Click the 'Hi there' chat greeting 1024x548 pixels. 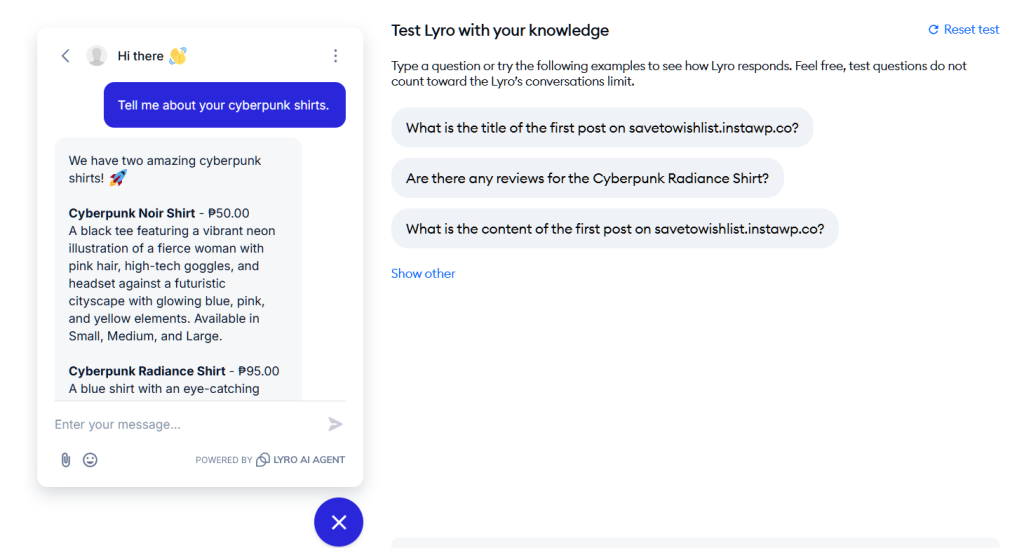click(x=152, y=56)
